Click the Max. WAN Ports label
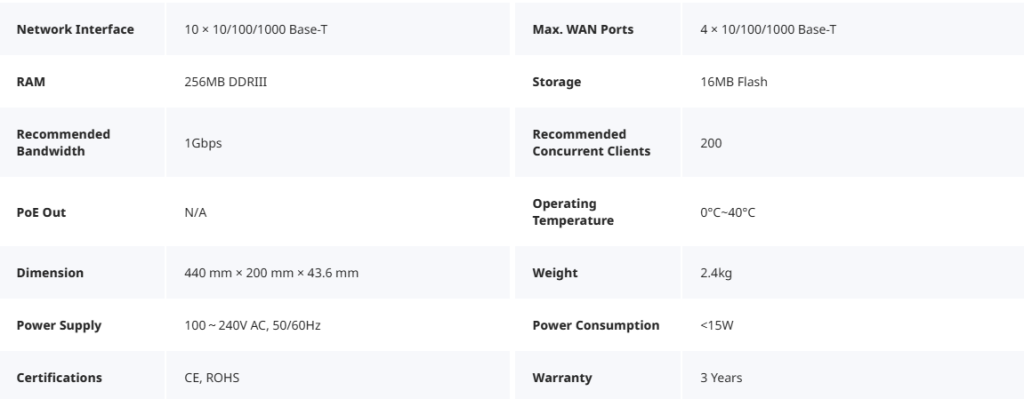The image size is (1024, 399). pyautogui.click(x=583, y=29)
